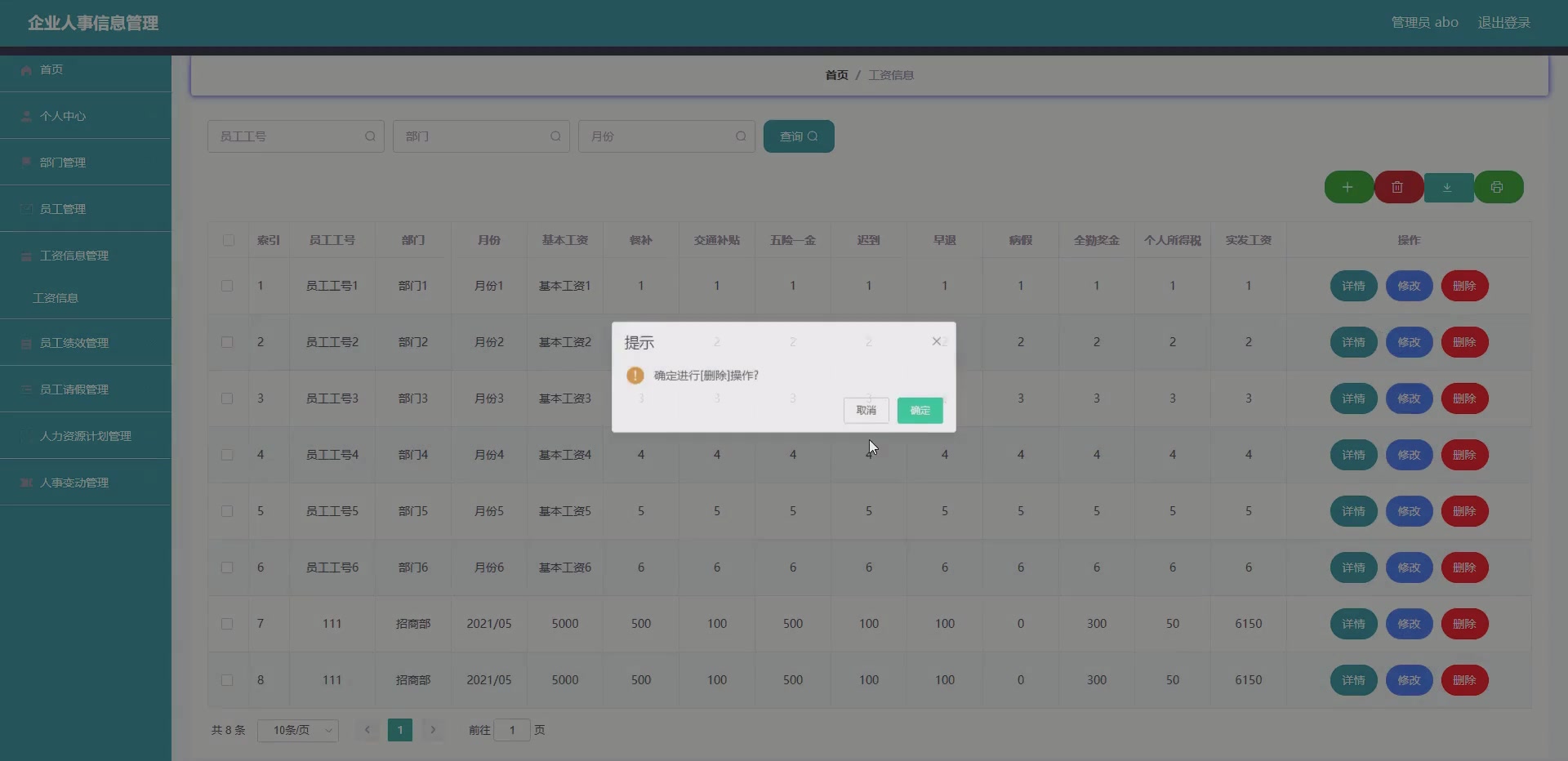The width and height of the screenshot is (1568, 761).
Task: Toggle the select-all checkbox in table header
Action: 228,240
